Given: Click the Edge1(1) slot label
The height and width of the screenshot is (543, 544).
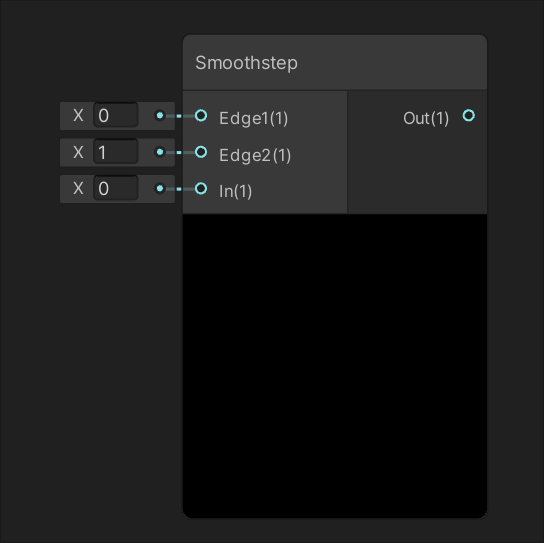Looking at the screenshot, I should [x=254, y=118].
